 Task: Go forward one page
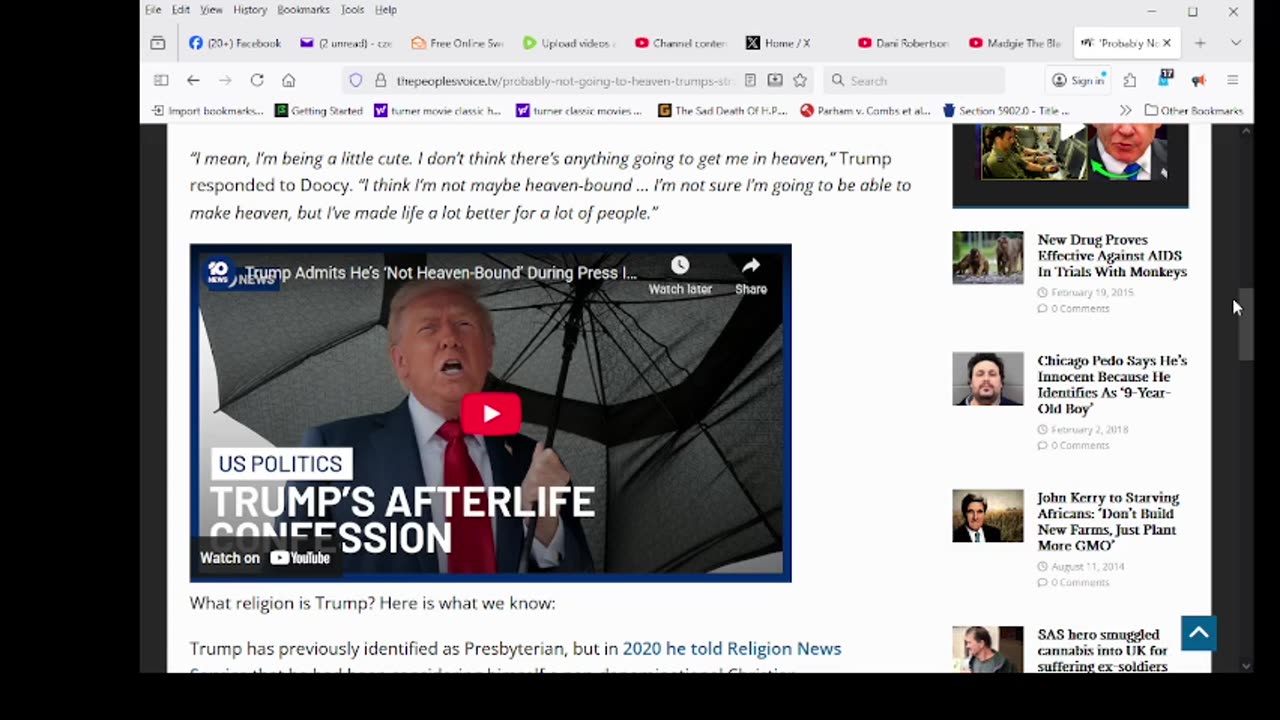point(225,80)
